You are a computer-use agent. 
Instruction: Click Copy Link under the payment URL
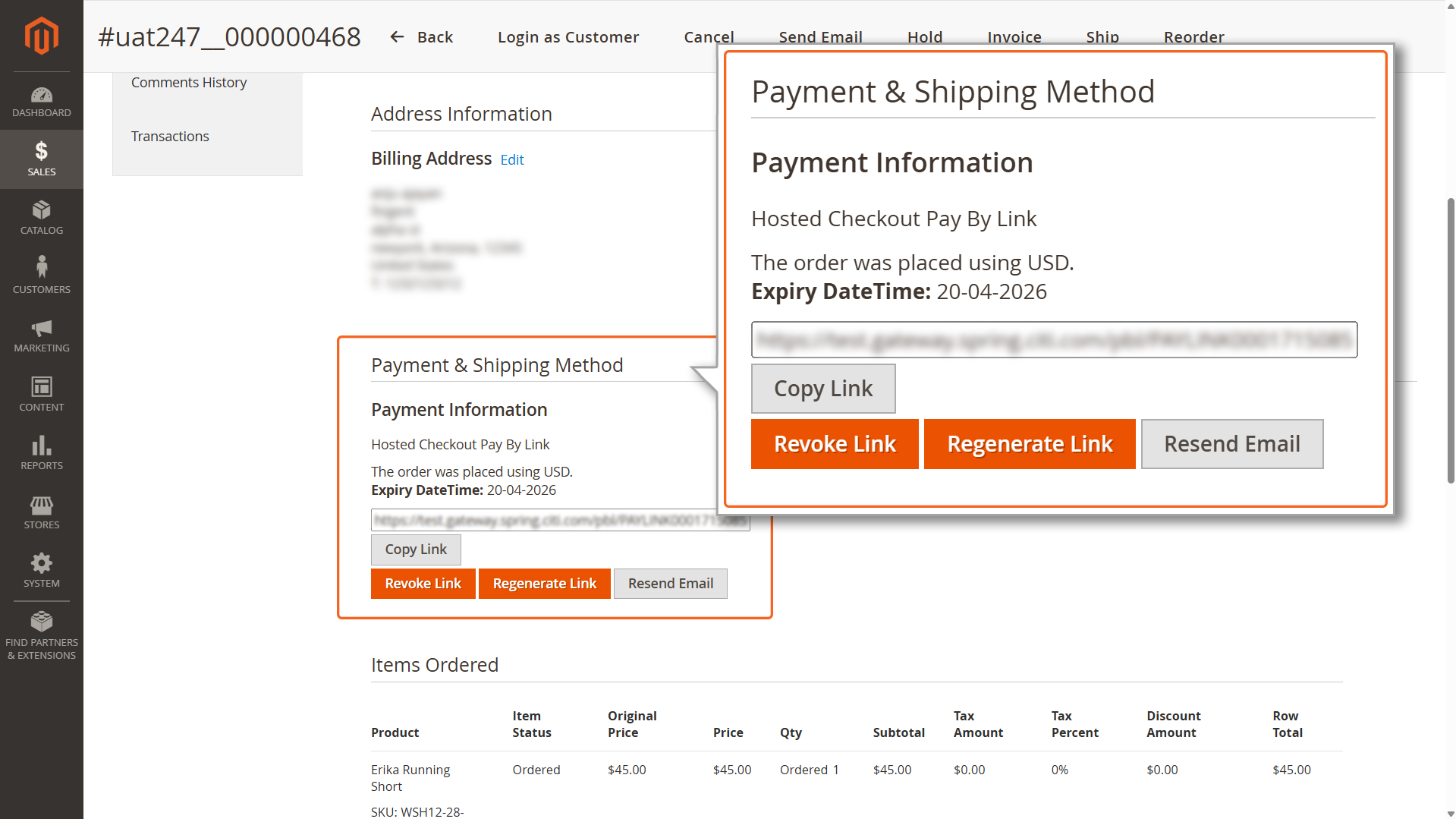tap(415, 549)
